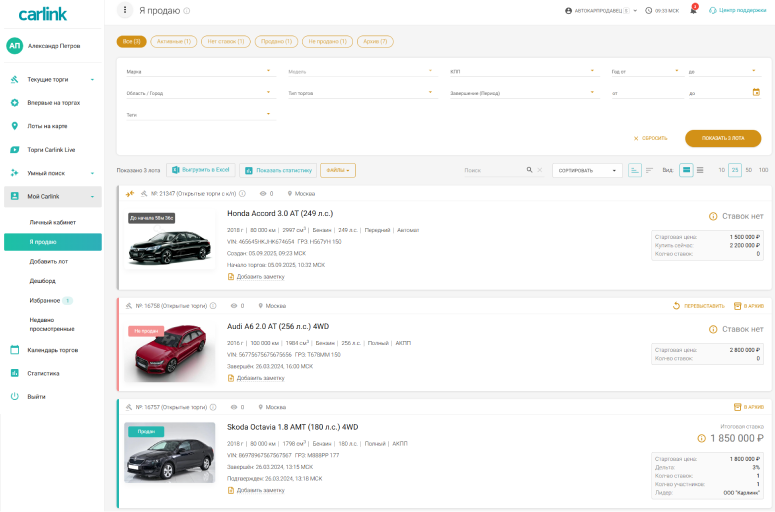775x512 pixels.
Task: Log out using Выйти
Action: (36, 396)
